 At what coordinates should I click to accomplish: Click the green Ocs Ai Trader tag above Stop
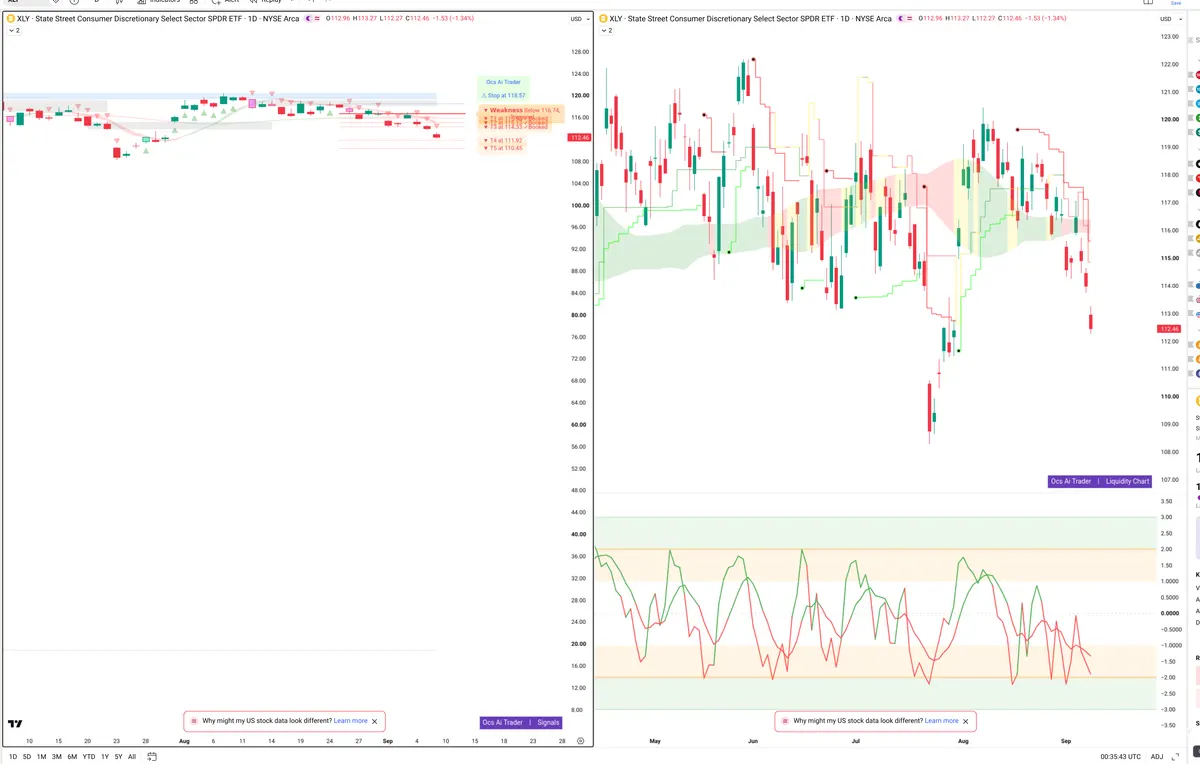(503, 82)
